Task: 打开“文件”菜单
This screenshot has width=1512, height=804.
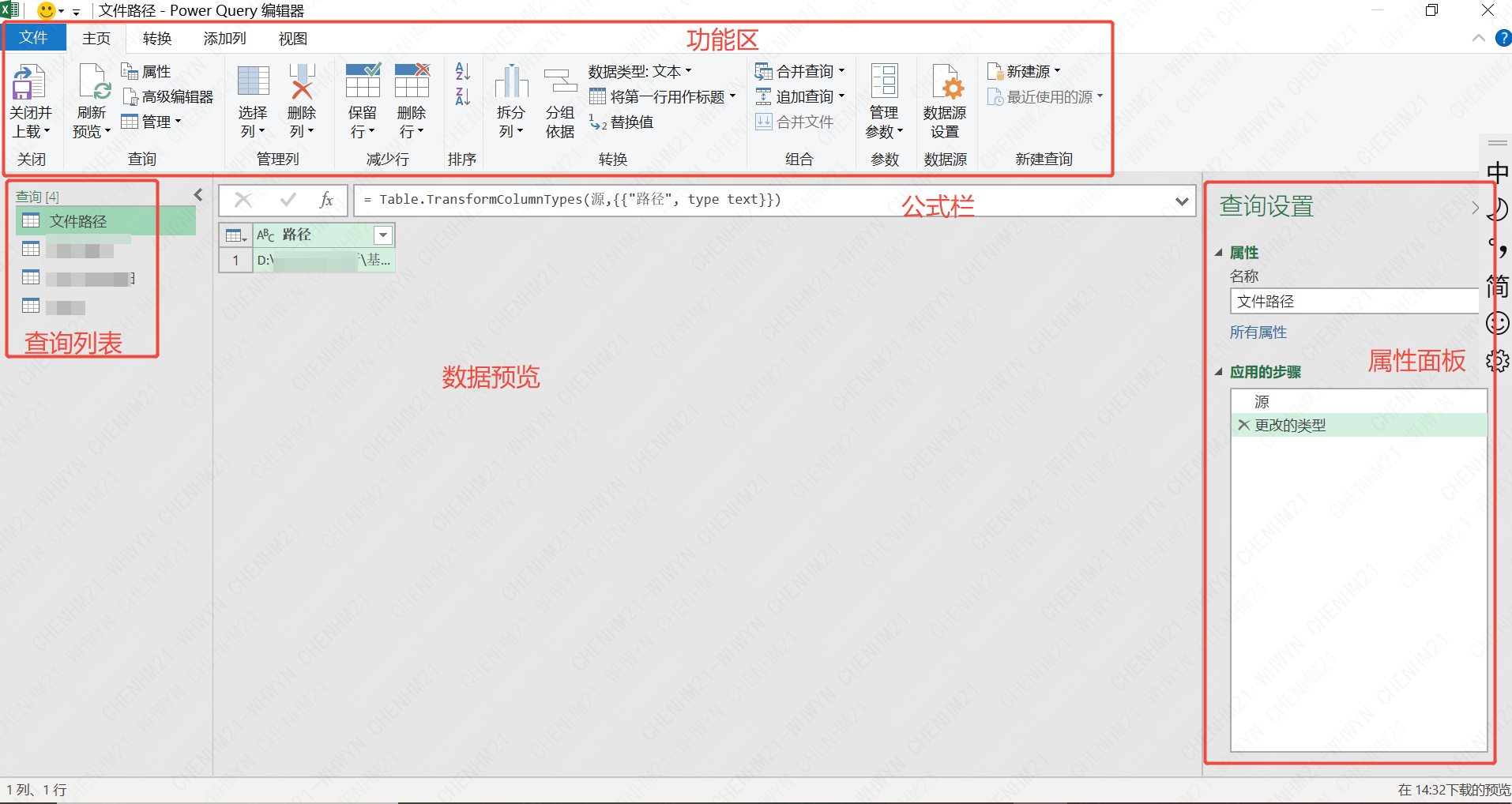Action: pyautogui.click(x=33, y=37)
